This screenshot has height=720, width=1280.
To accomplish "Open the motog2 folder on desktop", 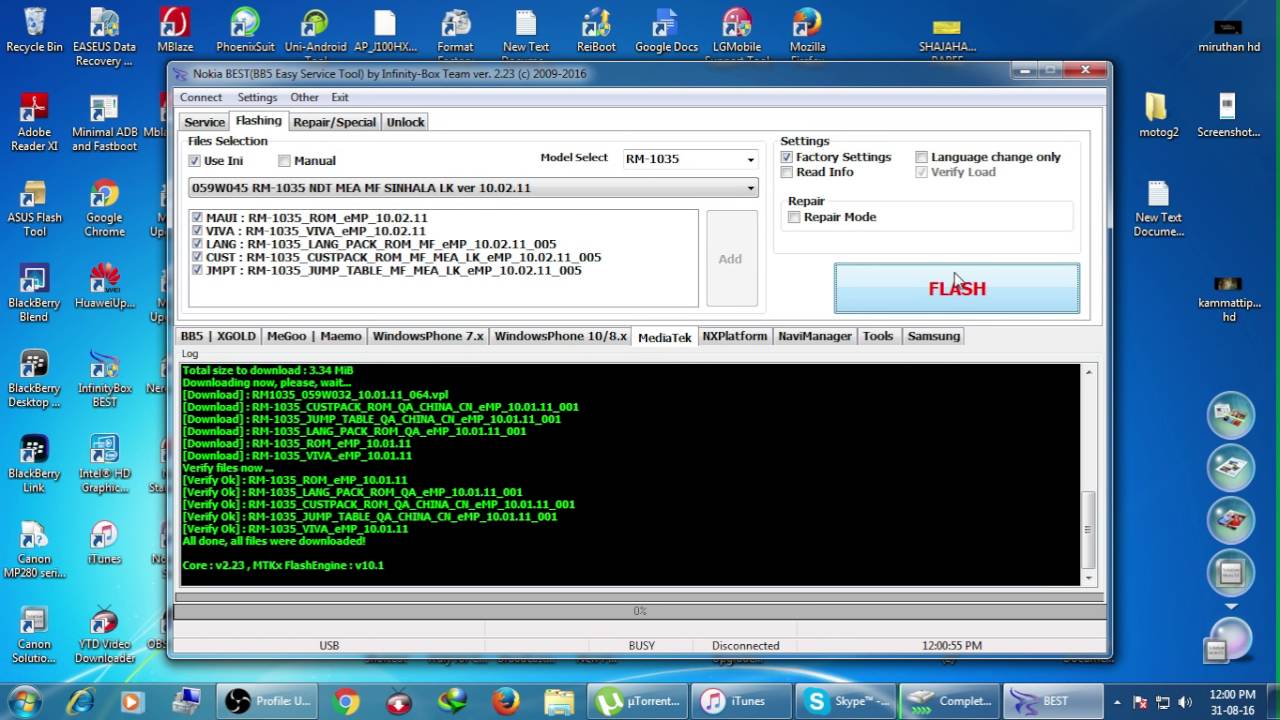I will click(x=1158, y=115).
